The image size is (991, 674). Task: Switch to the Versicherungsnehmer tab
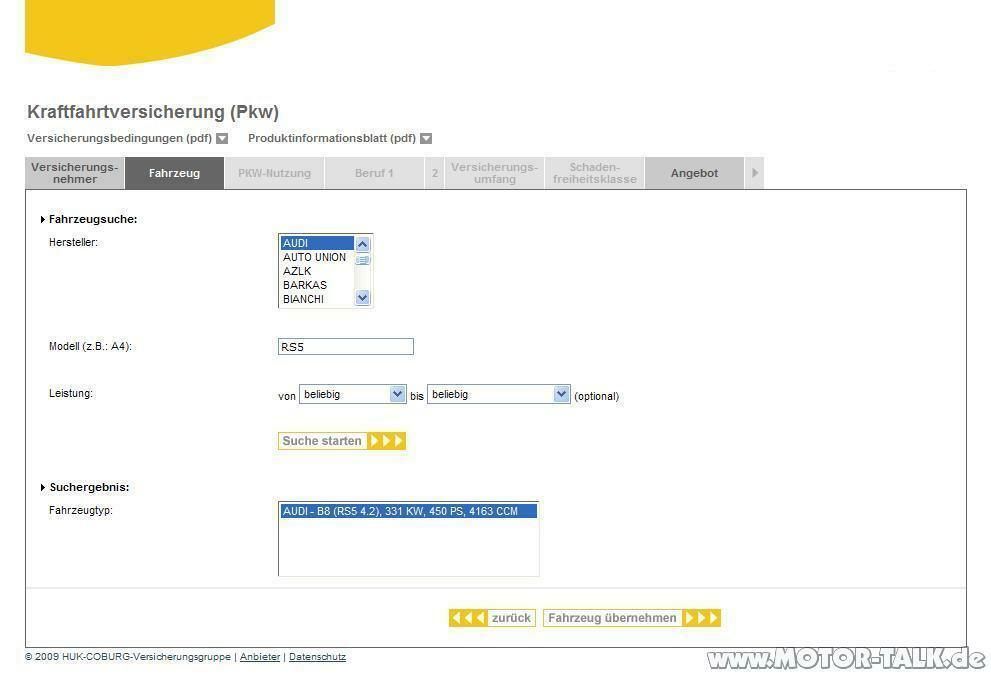[75, 173]
